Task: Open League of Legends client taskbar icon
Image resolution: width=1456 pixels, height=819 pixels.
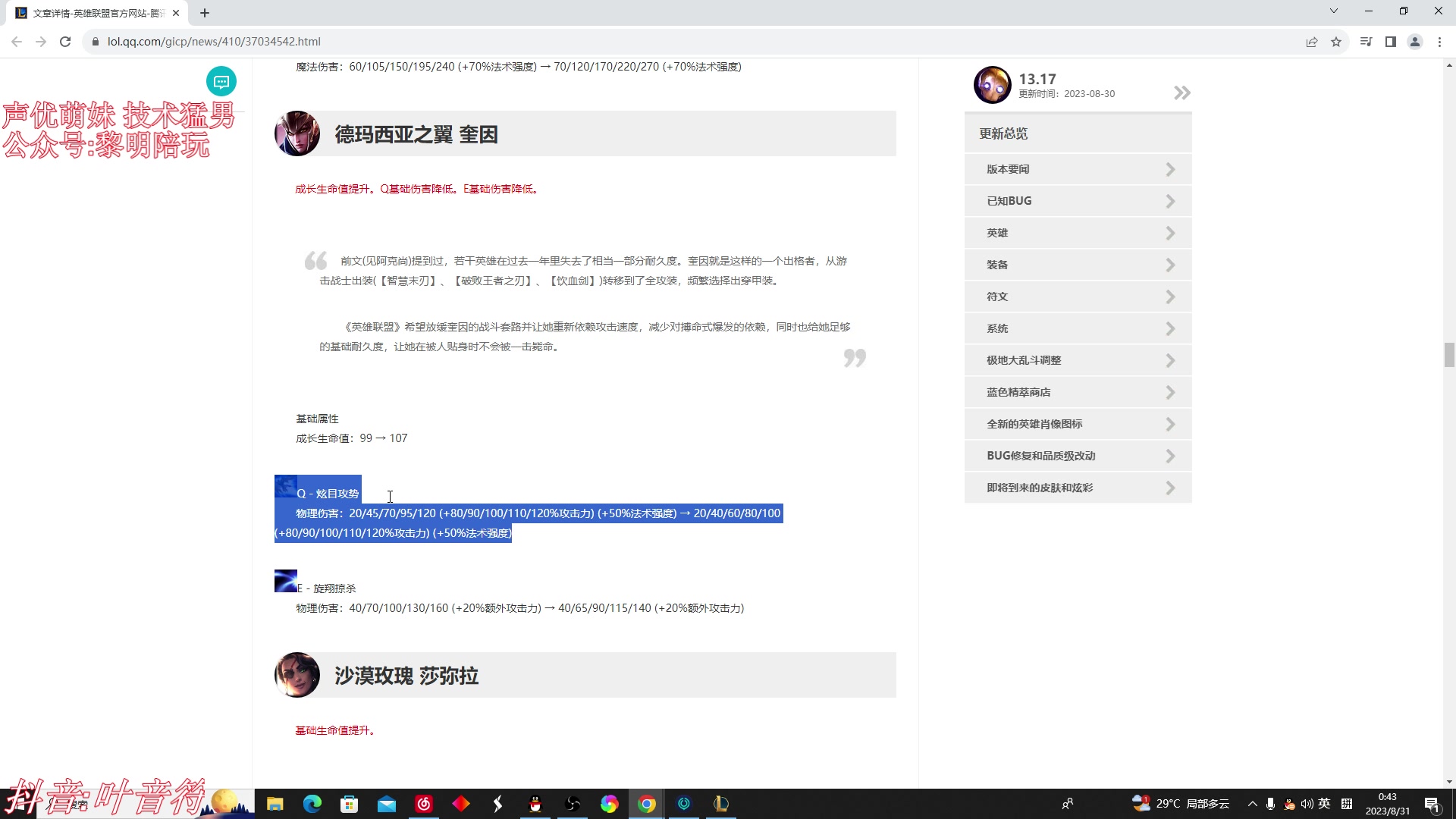Action: pos(721,804)
